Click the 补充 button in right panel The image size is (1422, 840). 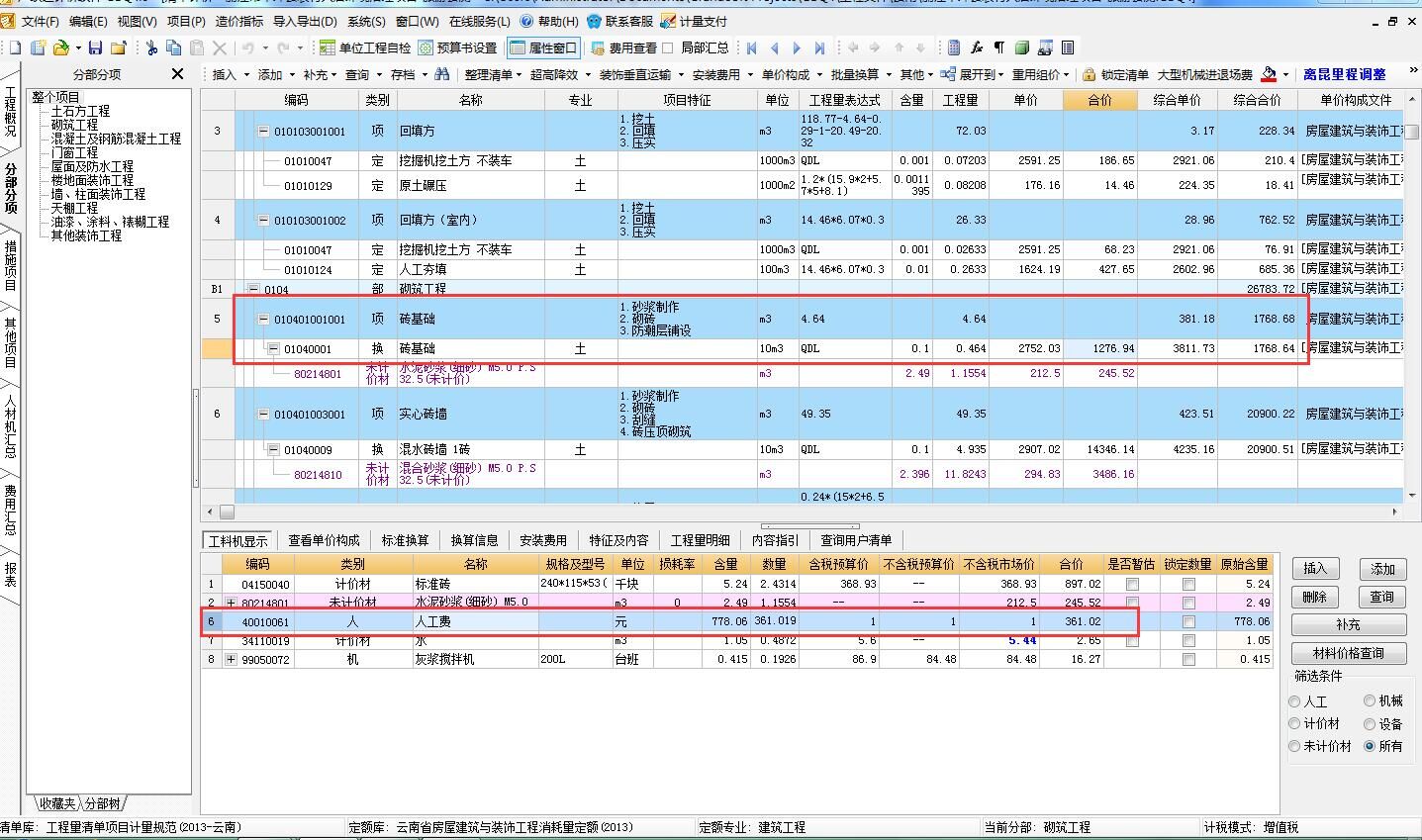1348,625
